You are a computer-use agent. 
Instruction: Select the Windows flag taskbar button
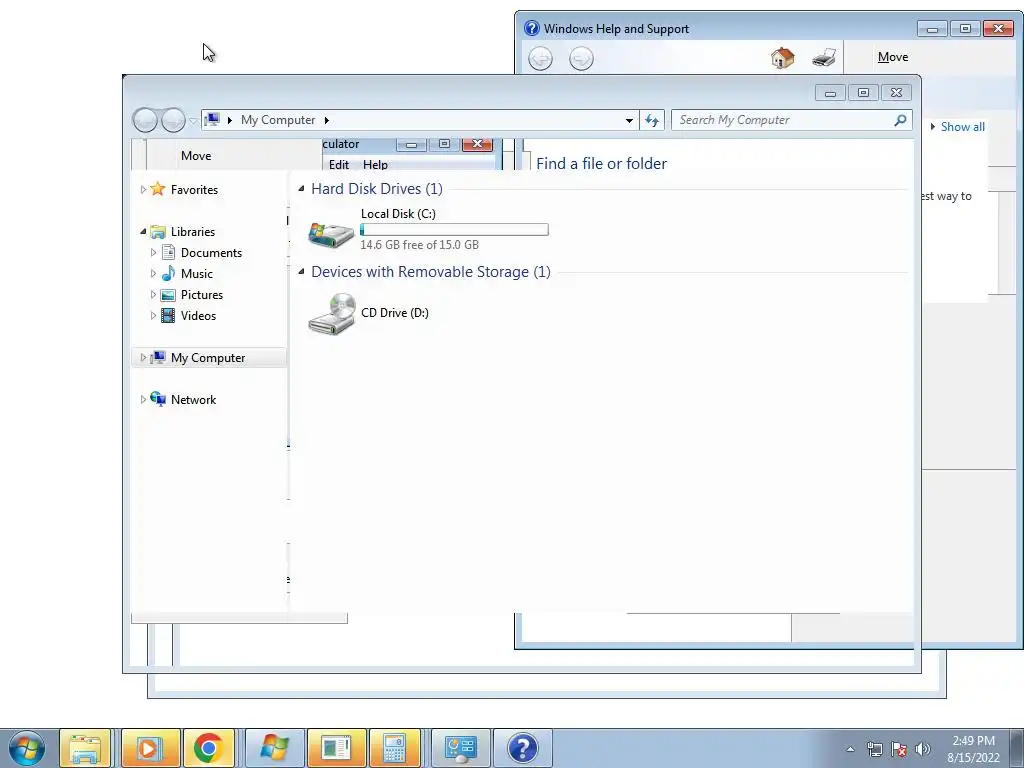click(x=274, y=748)
